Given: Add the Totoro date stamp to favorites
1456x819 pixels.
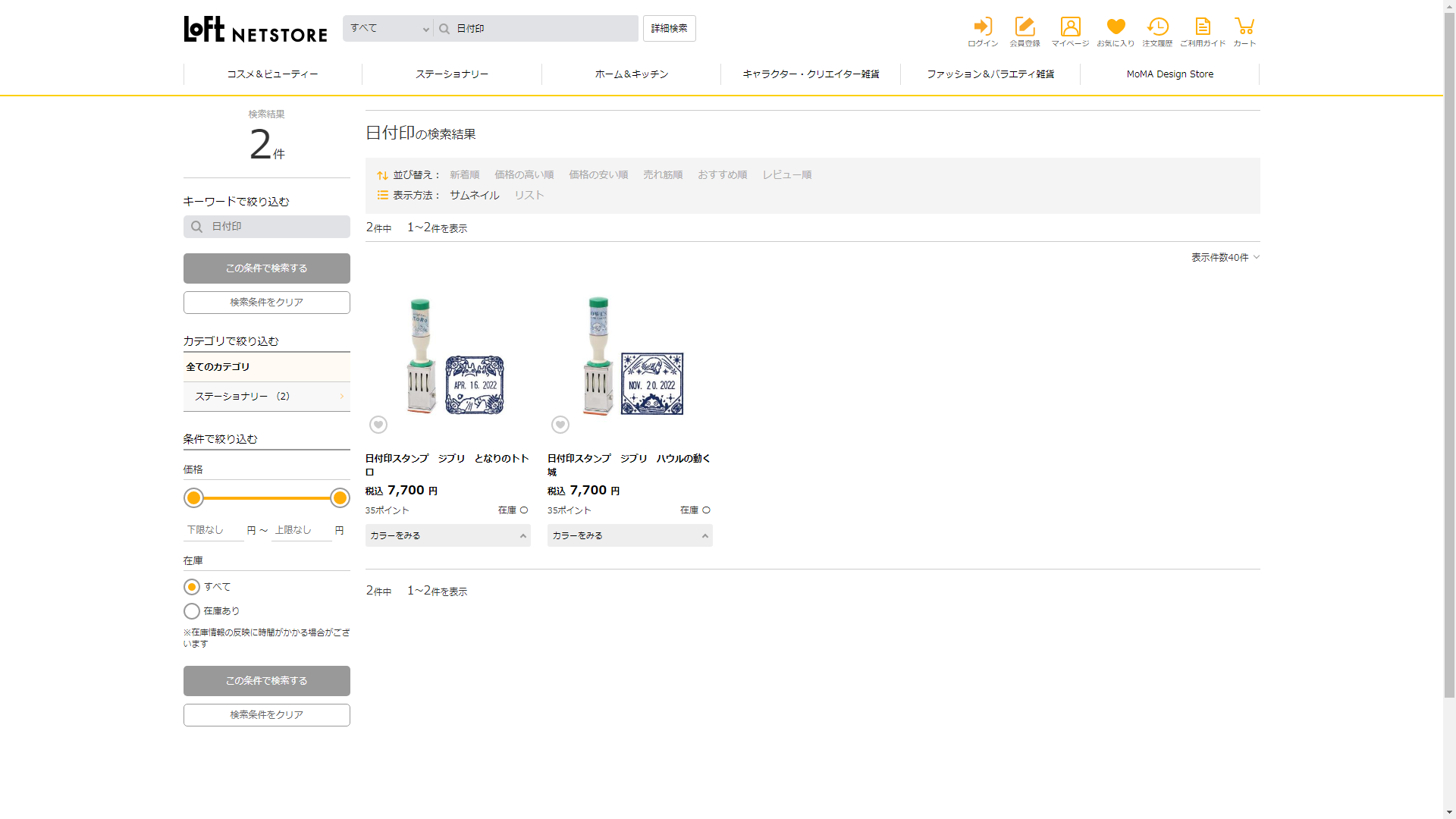Looking at the screenshot, I should pos(378,425).
